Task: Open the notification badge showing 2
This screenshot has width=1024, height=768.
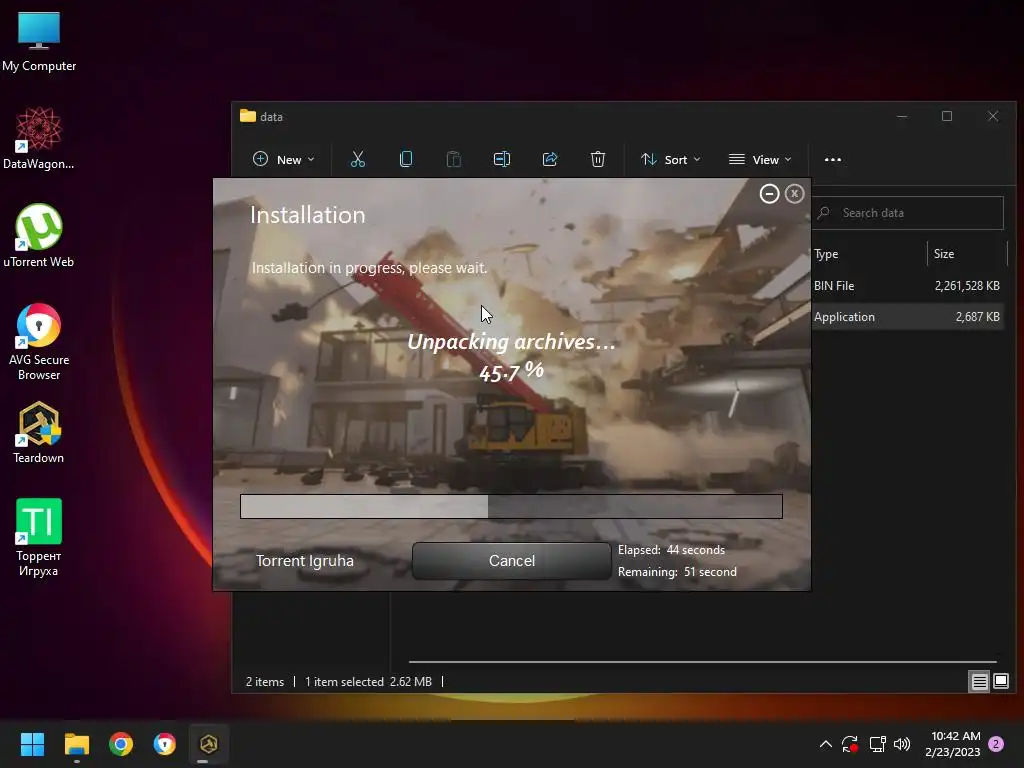Action: tap(996, 744)
